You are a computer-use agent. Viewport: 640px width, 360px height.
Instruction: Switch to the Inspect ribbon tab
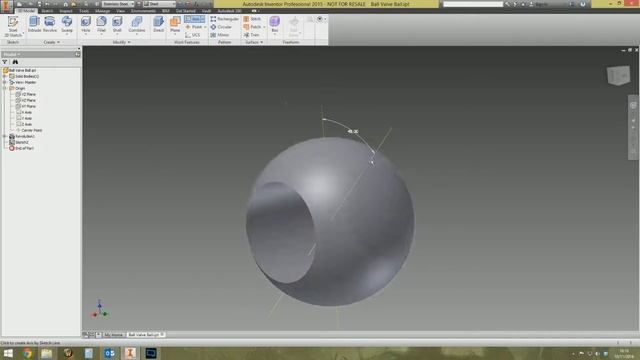click(x=65, y=11)
